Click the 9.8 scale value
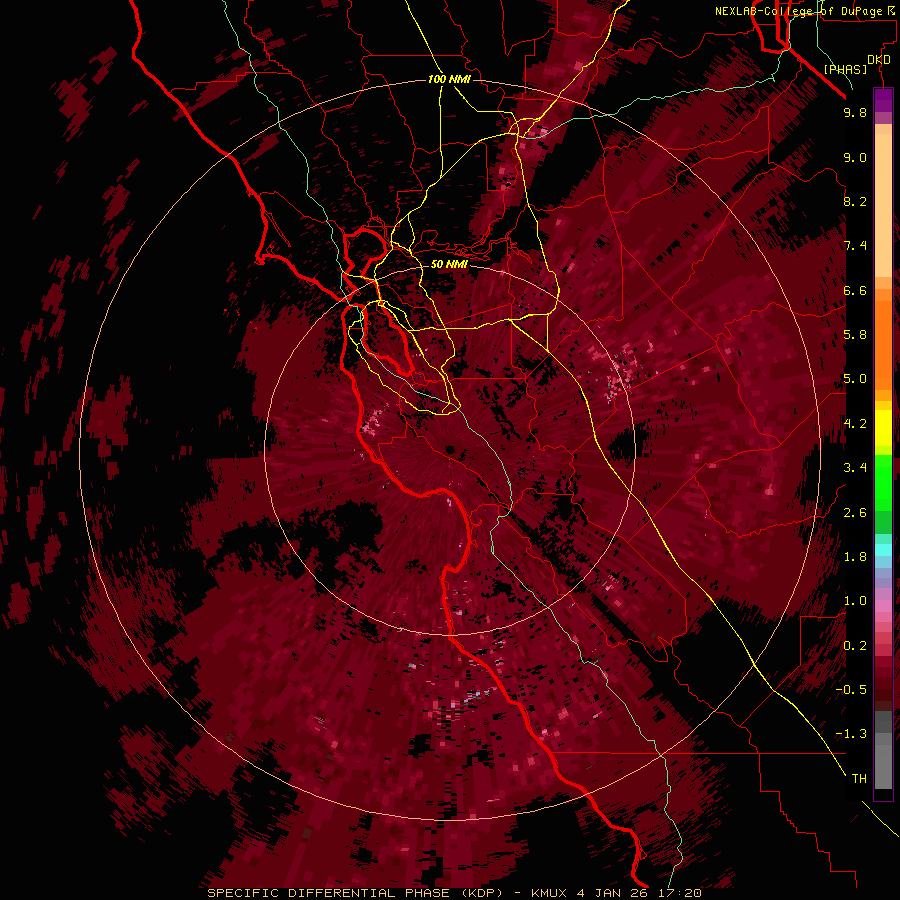The image size is (900, 900). pyautogui.click(x=855, y=112)
